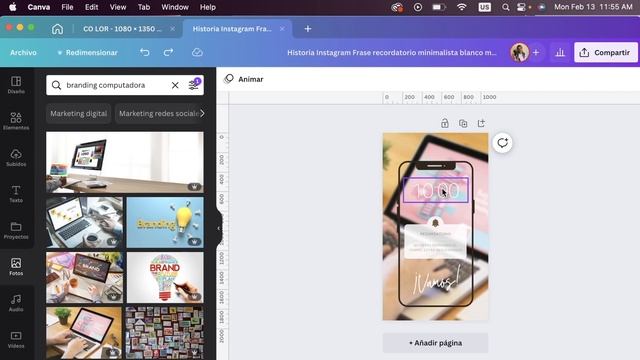Open the Proyectos sidebar panel

16,230
